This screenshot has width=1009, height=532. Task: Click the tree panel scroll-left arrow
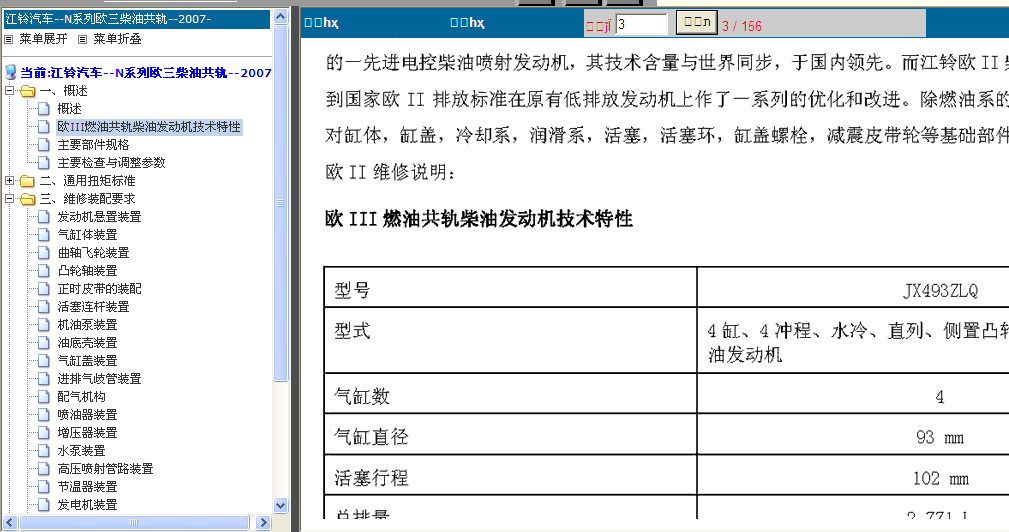tap(10, 522)
